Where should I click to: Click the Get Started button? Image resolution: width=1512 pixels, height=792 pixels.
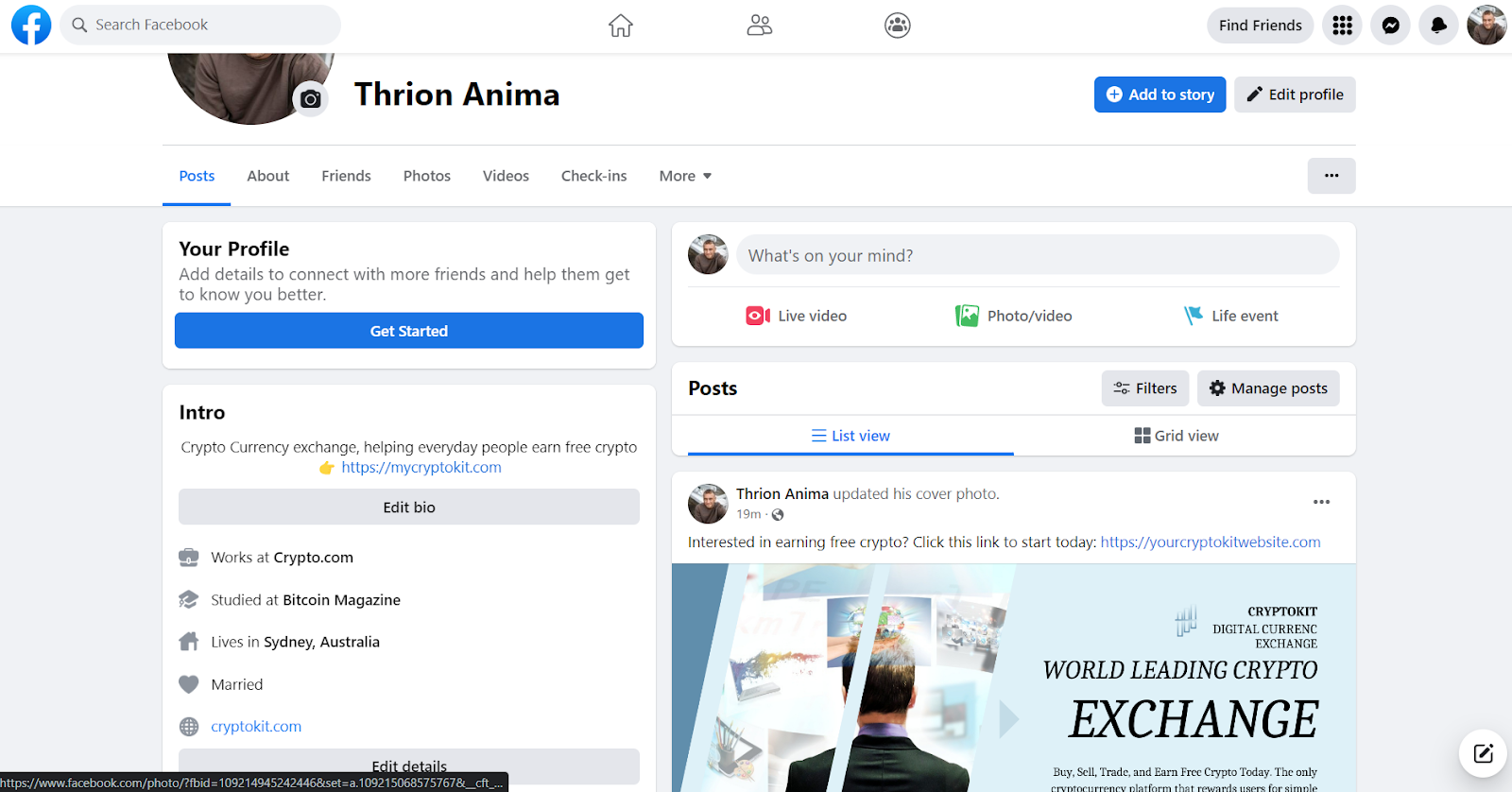(409, 331)
